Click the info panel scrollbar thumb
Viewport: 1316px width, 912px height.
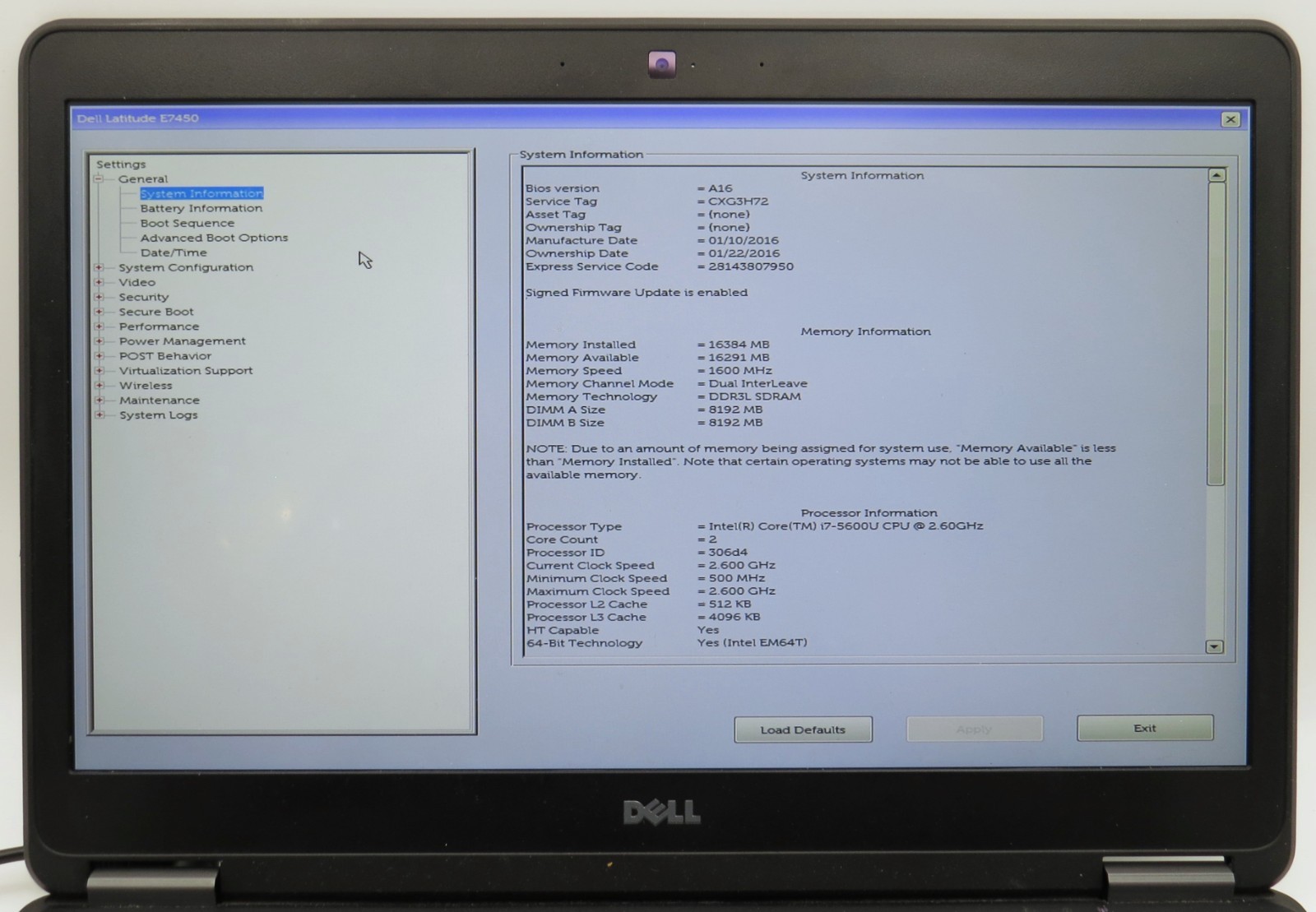1216,334
